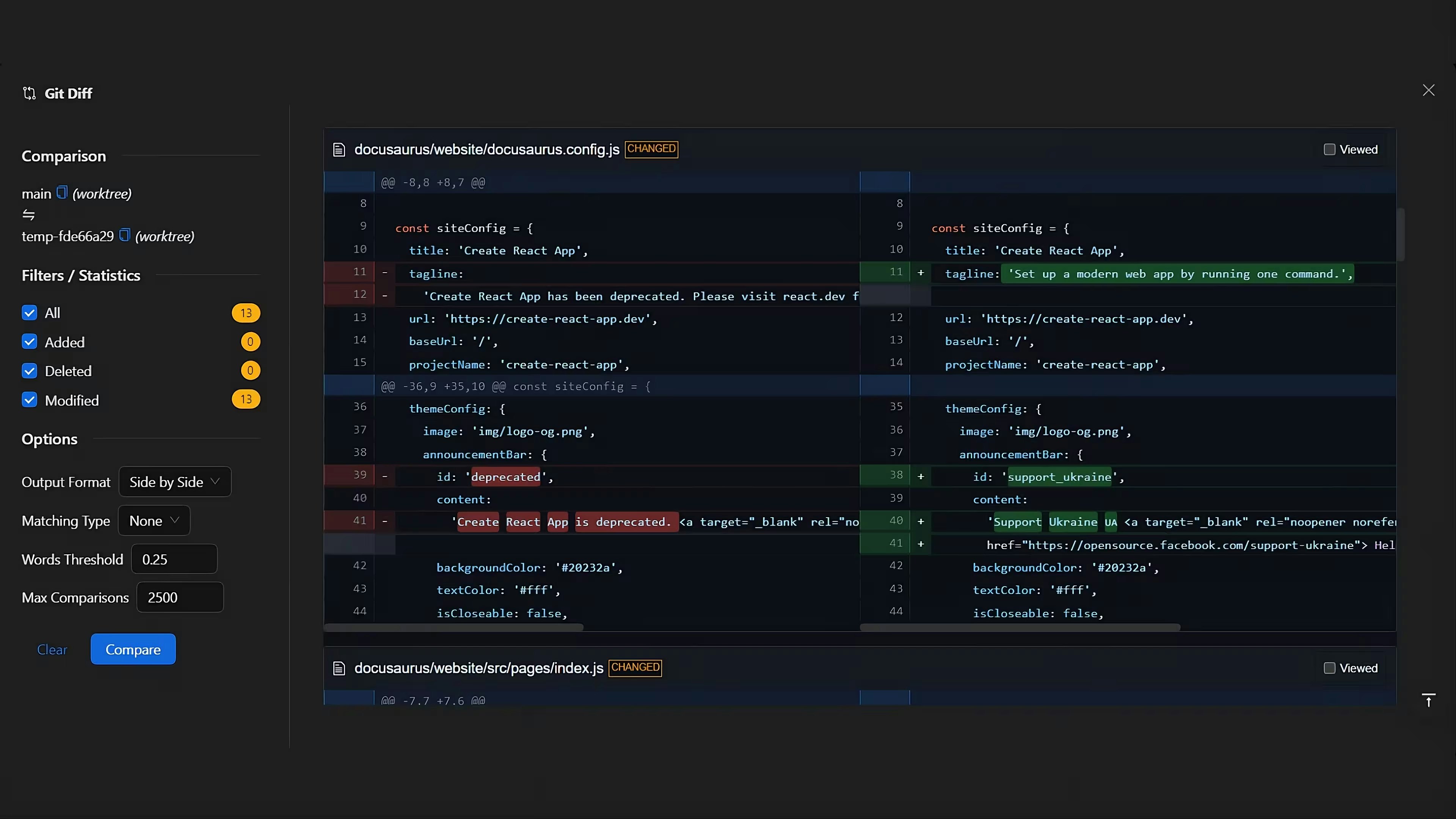Click the src/pages/index.js file icon
Image resolution: width=1456 pixels, height=819 pixels.
coord(339,668)
